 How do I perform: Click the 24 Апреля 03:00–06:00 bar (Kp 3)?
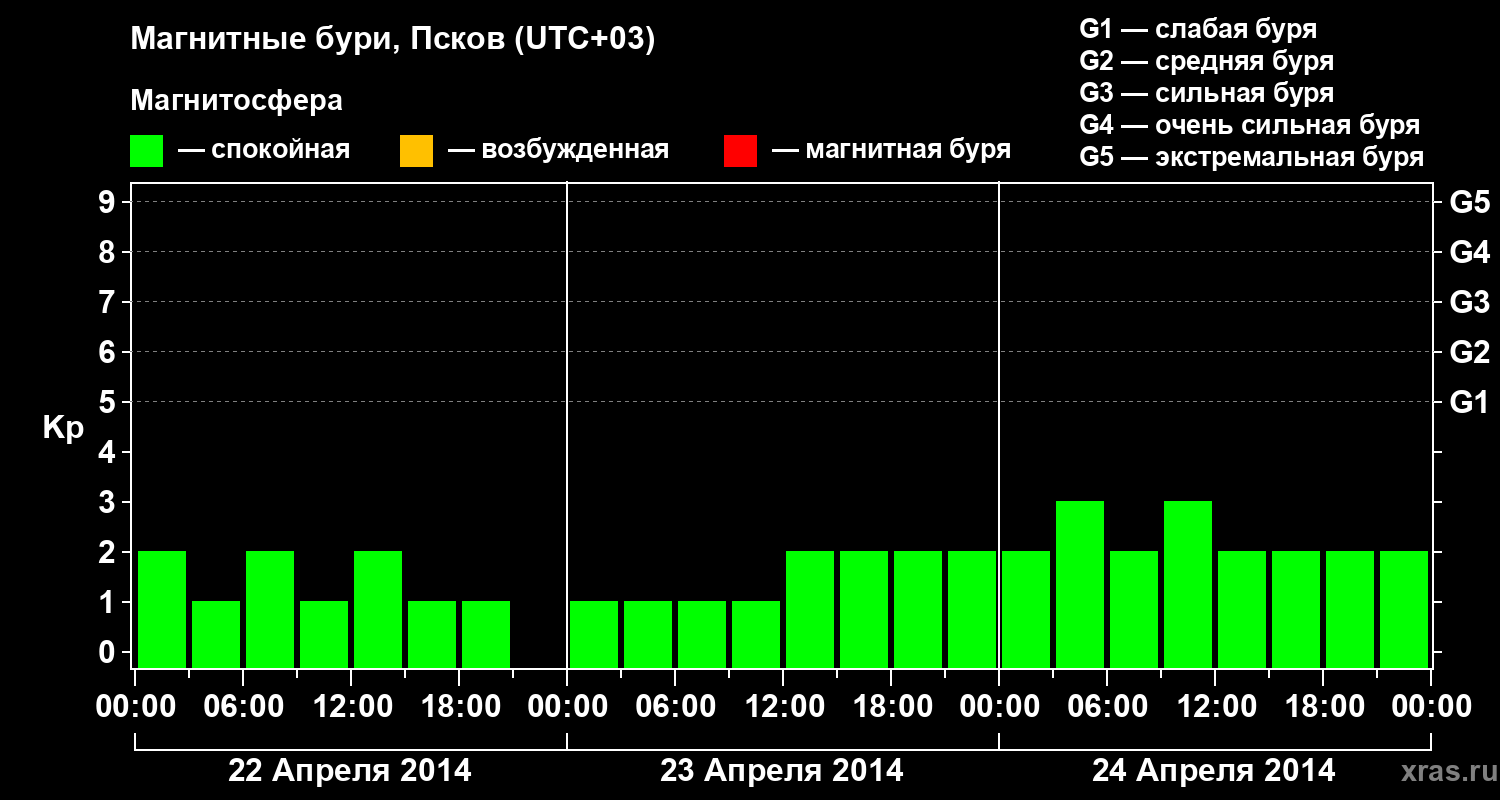(x=1080, y=584)
